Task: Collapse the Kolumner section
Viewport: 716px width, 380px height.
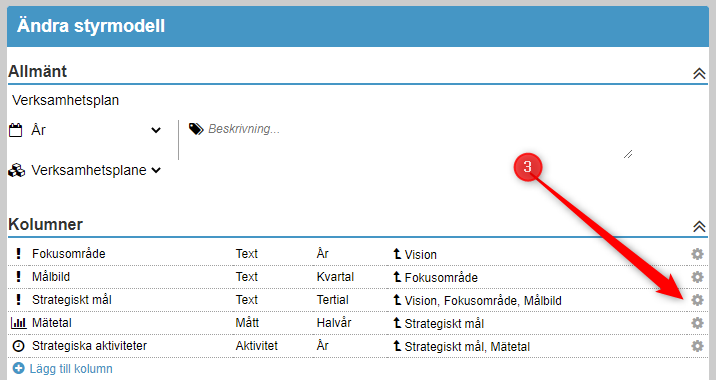Action: point(699,226)
